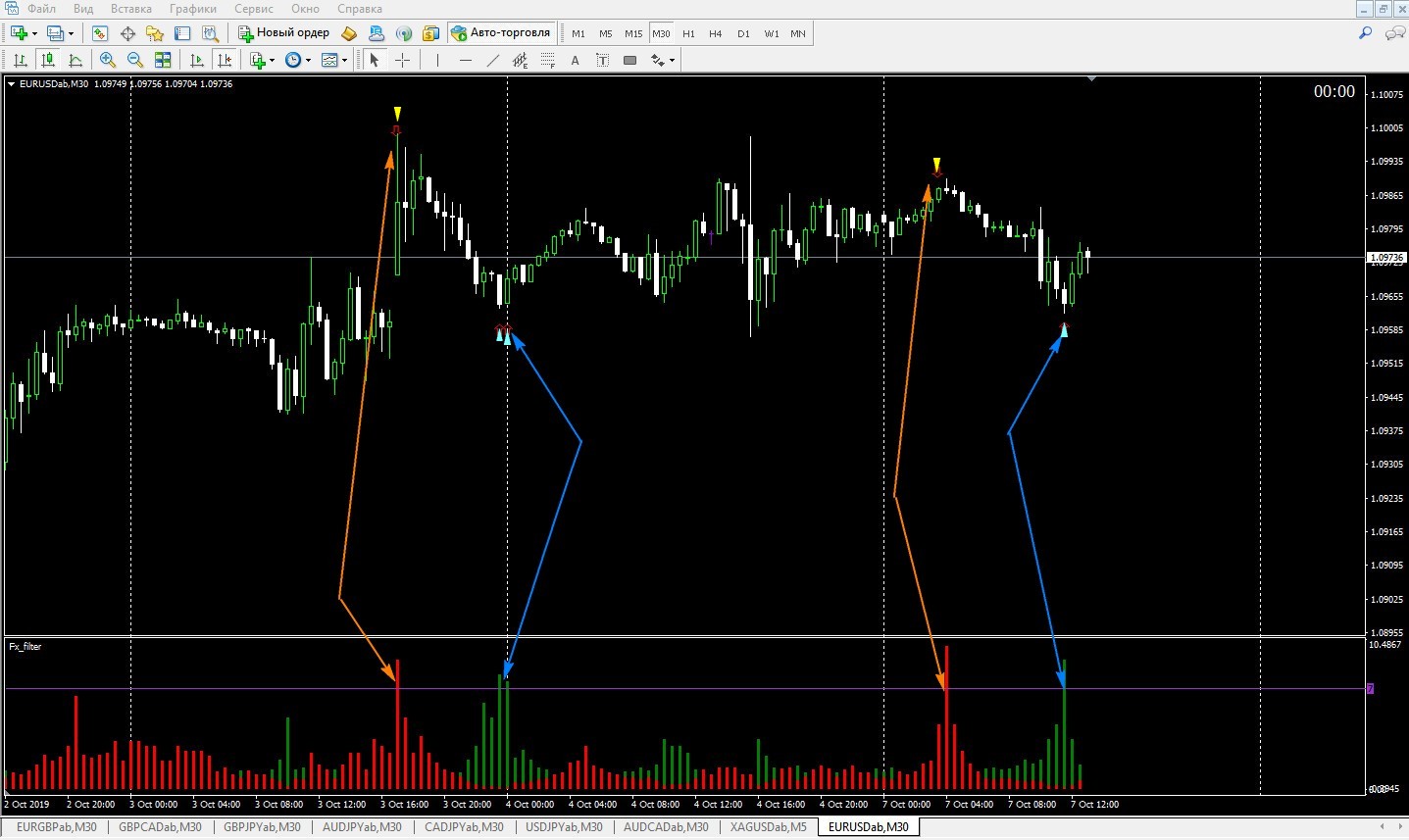Screen dimensions: 1409x840
Task: Expand the Periods dropdown arrow
Action: (308, 61)
